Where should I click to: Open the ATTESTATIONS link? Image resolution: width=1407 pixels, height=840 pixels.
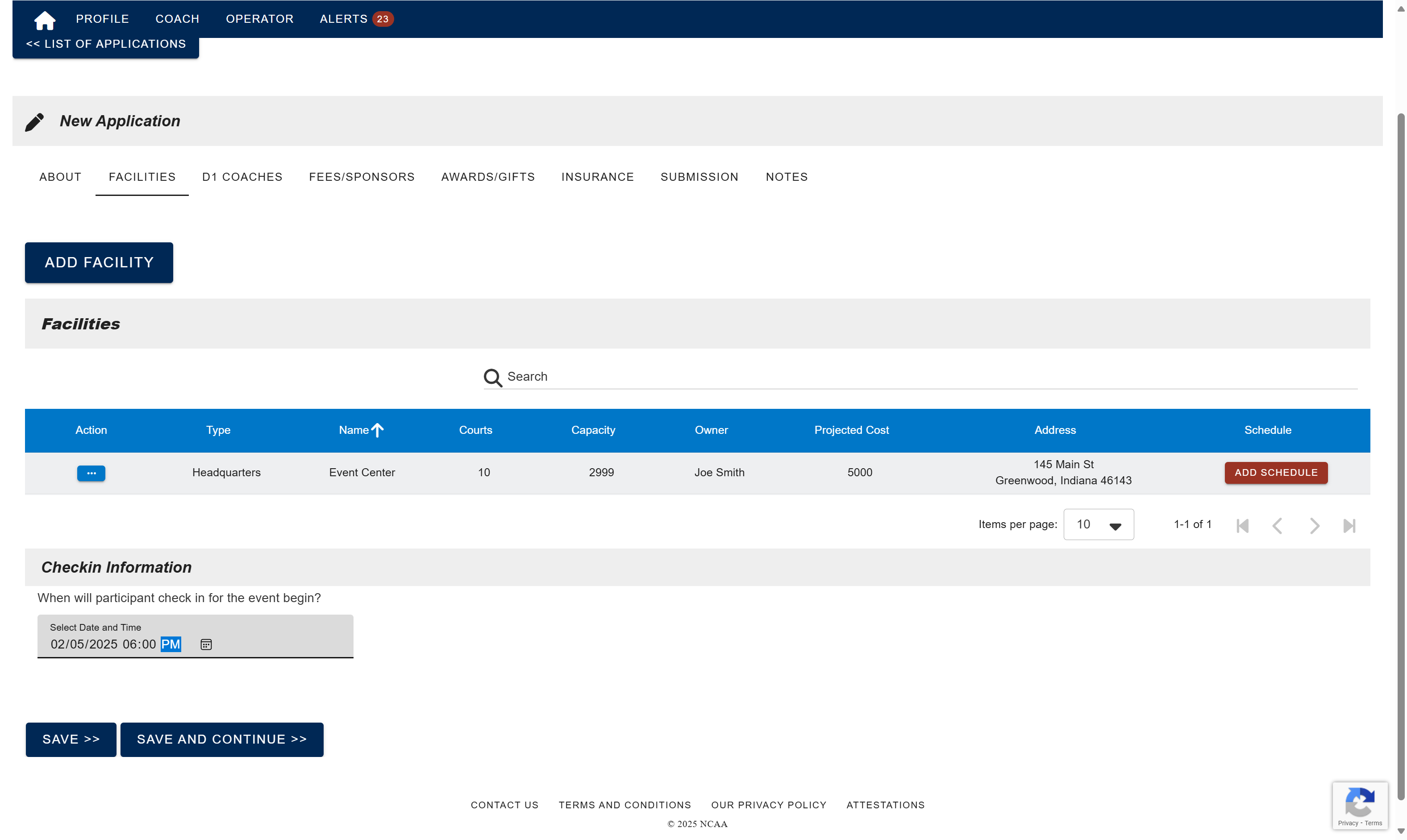[885, 805]
